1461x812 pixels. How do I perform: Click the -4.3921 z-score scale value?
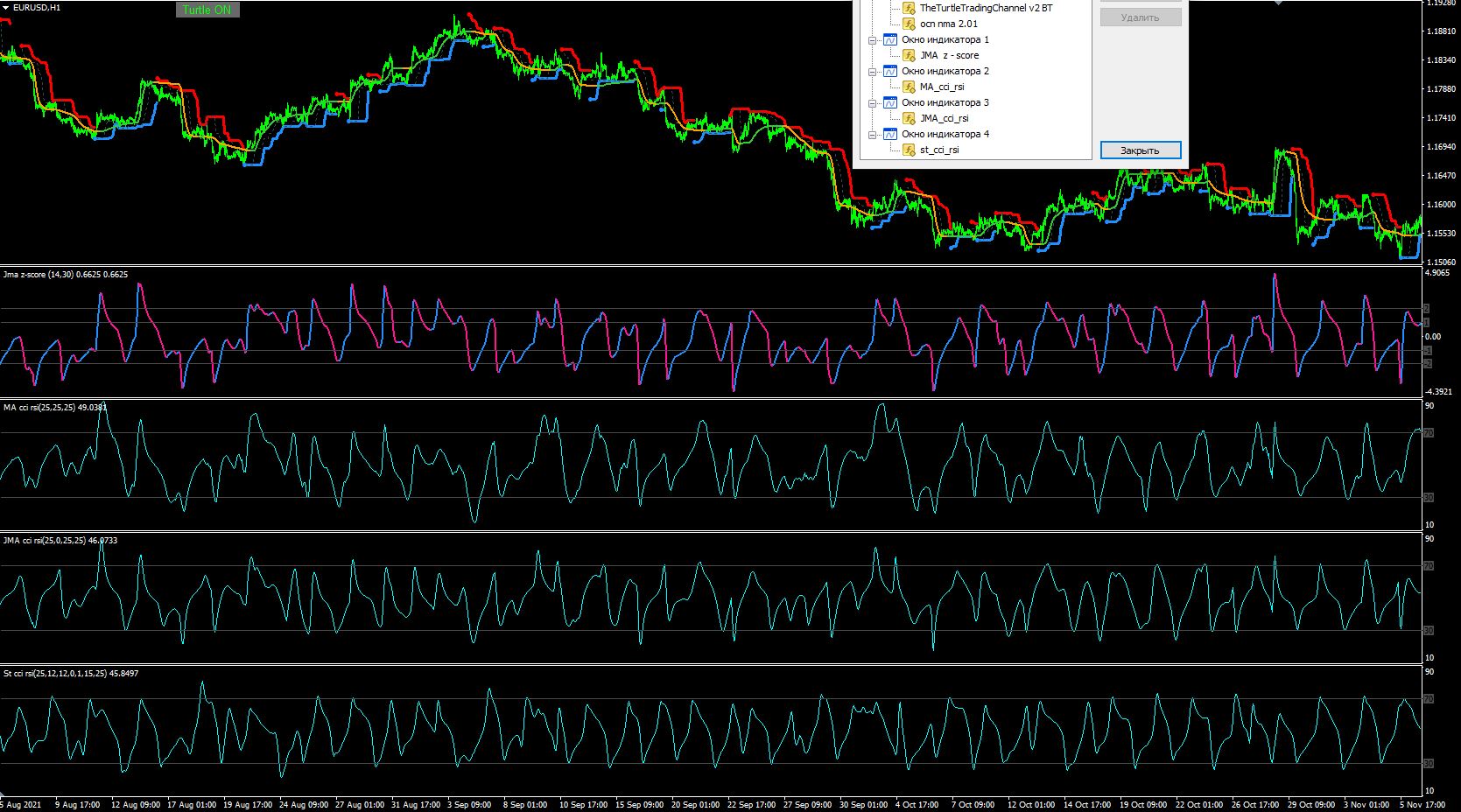tap(1439, 391)
